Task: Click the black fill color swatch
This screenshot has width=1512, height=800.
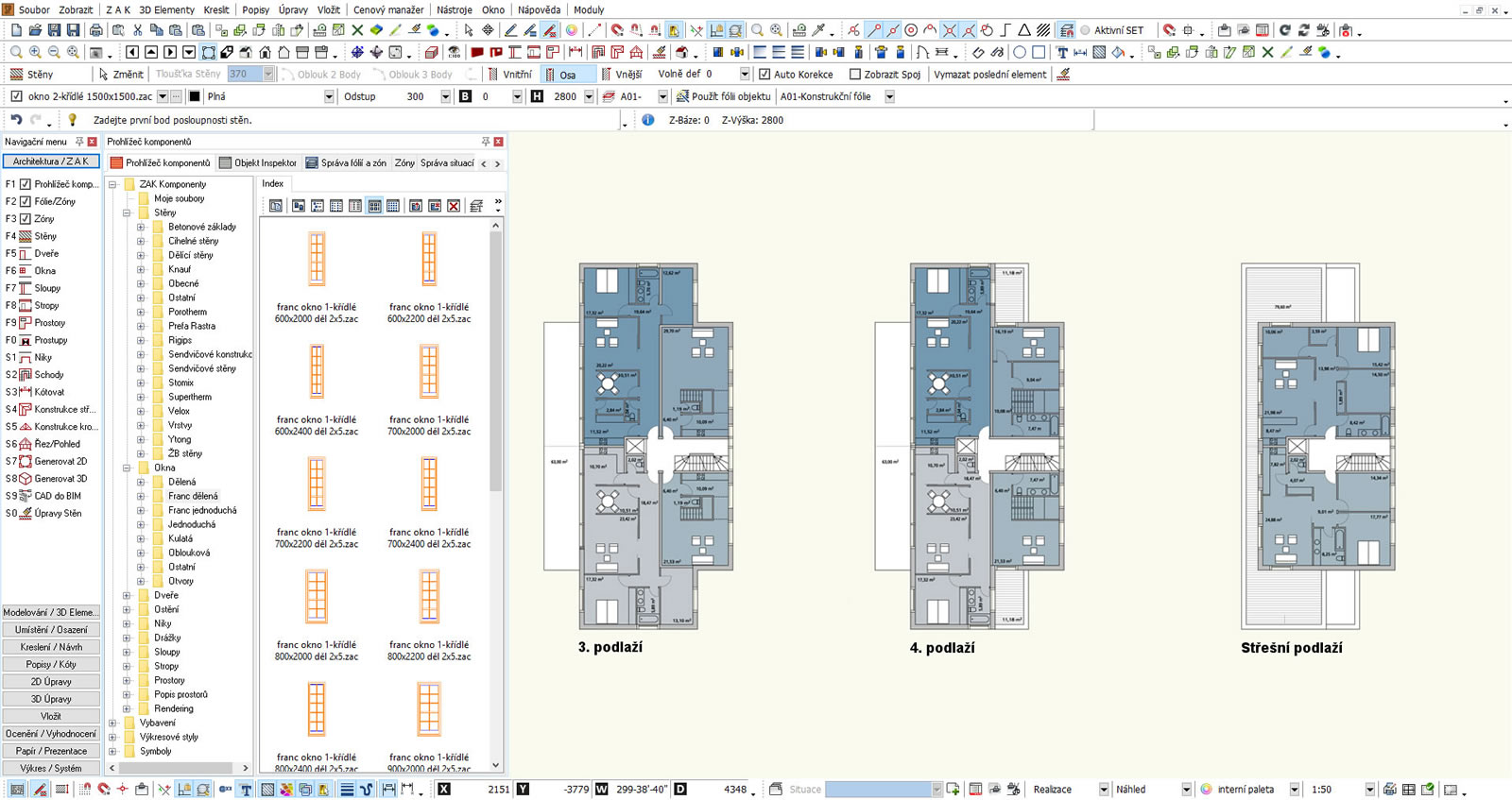Action: [x=195, y=96]
